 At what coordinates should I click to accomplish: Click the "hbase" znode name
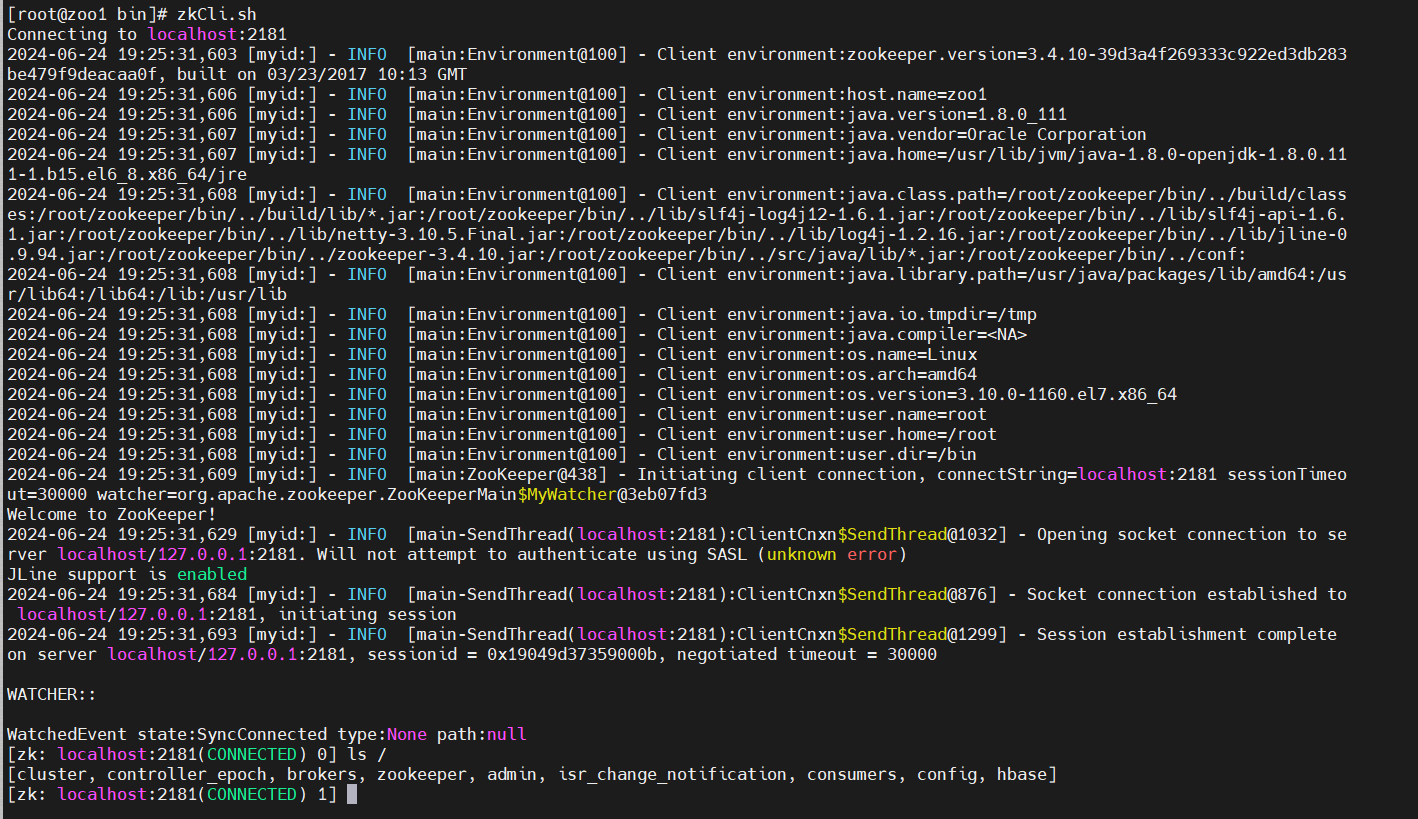click(x=1022, y=774)
